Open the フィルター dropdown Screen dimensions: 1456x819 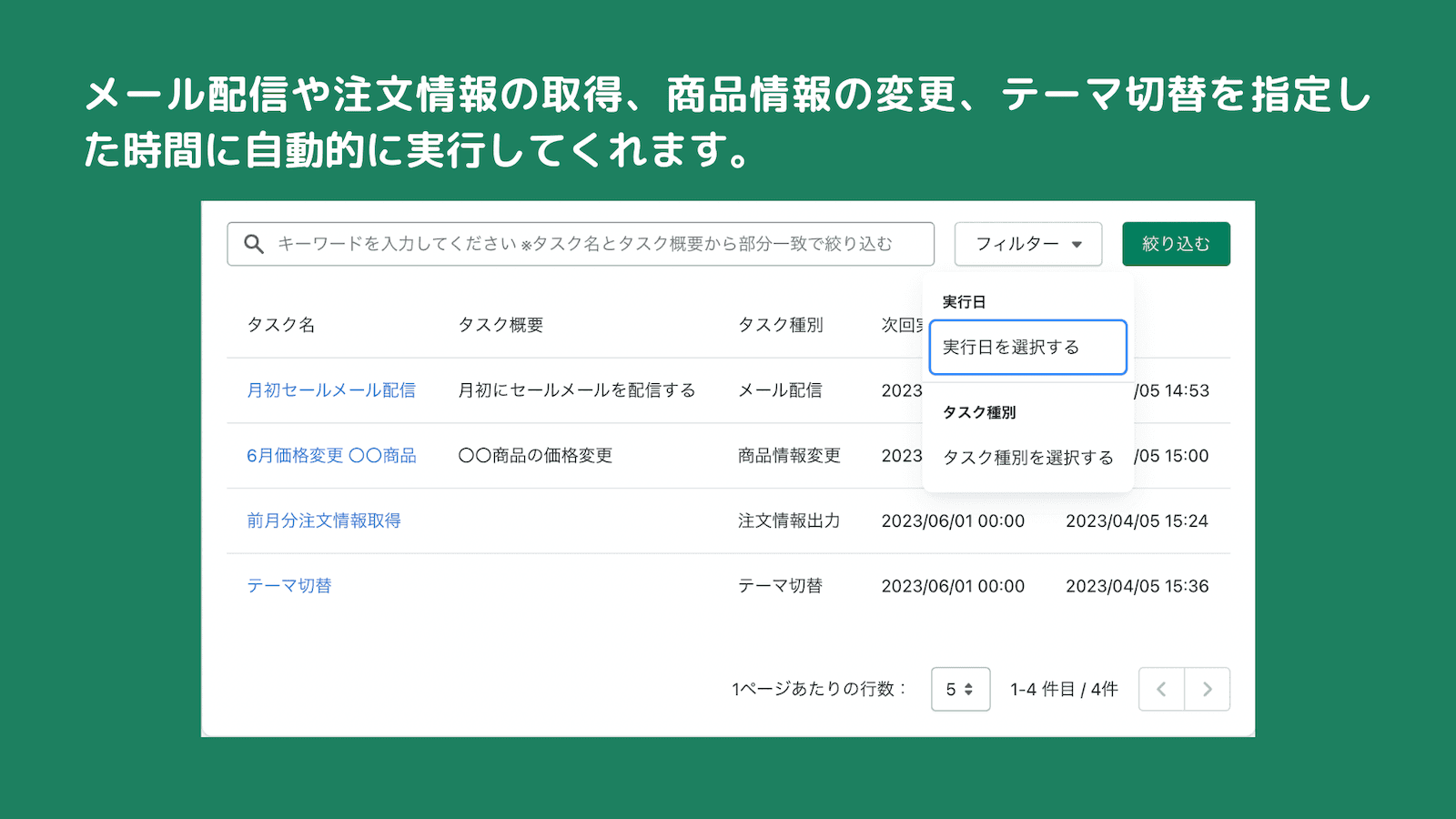(x=1027, y=244)
